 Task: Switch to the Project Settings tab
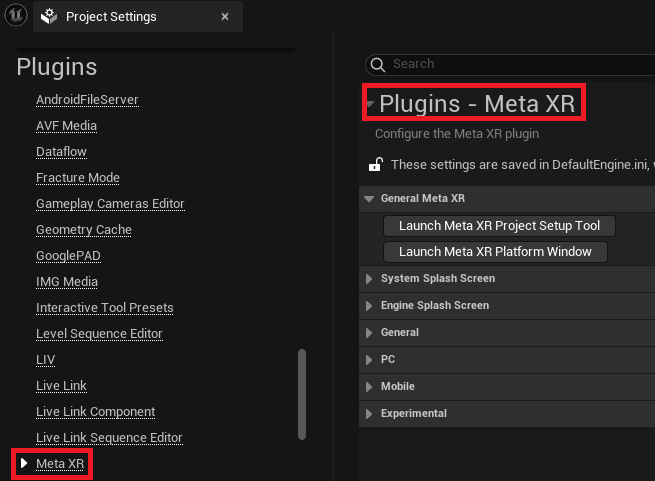point(111,17)
